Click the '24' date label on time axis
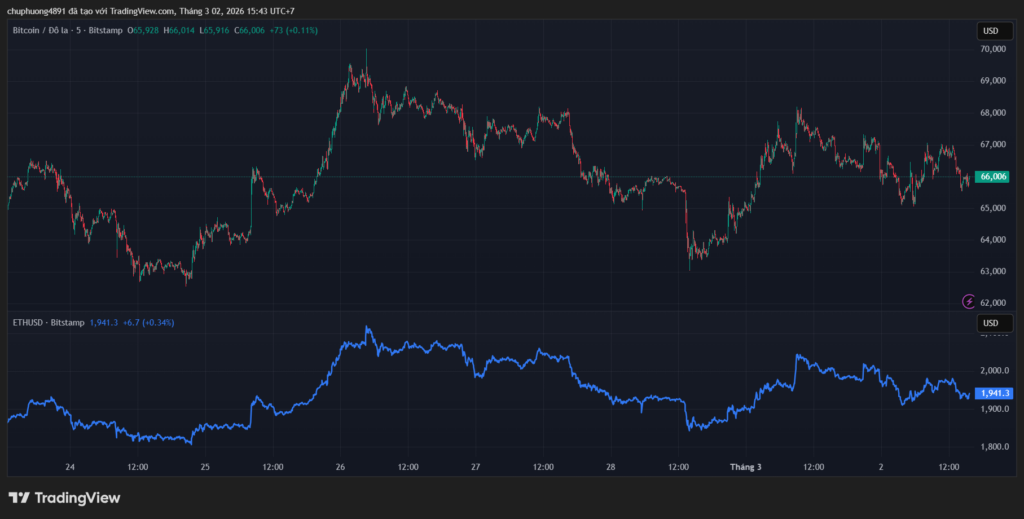Image resolution: width=1024 pixels, height=519 pixels. point(70,467)
